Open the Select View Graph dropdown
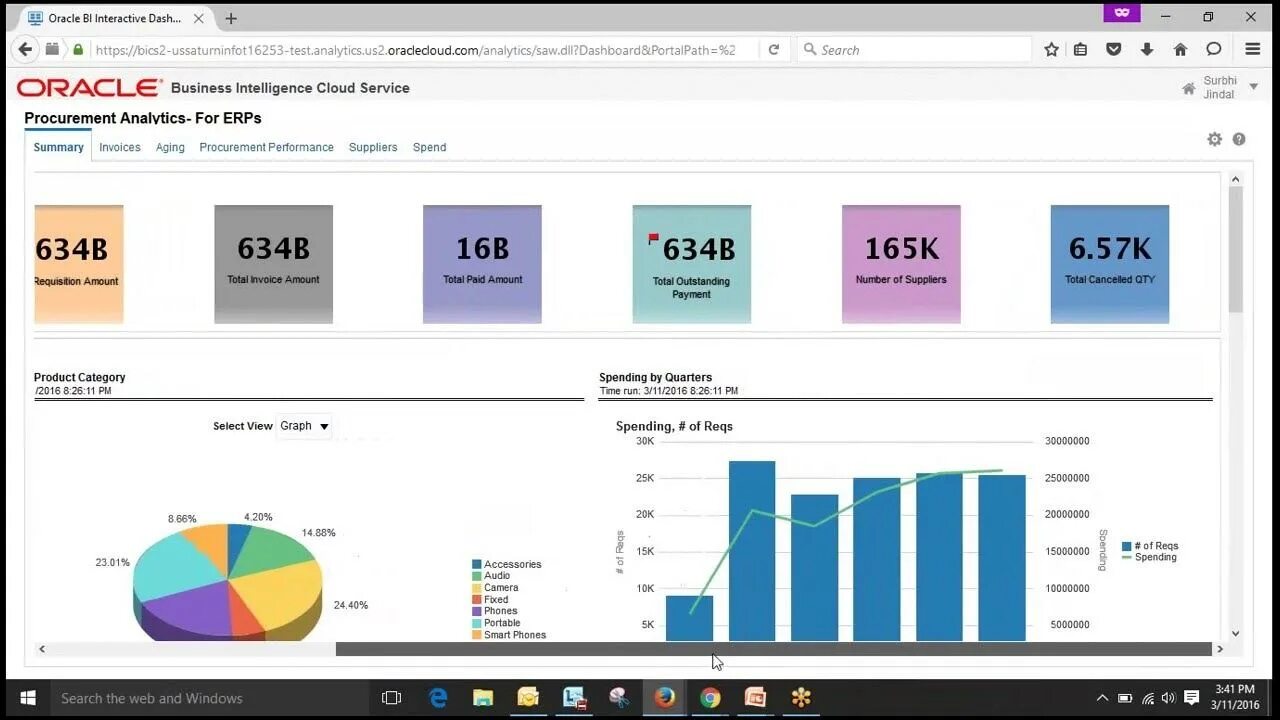This screenshot has height=720, width=1280. pyautogui.click(x=304, y=426)
